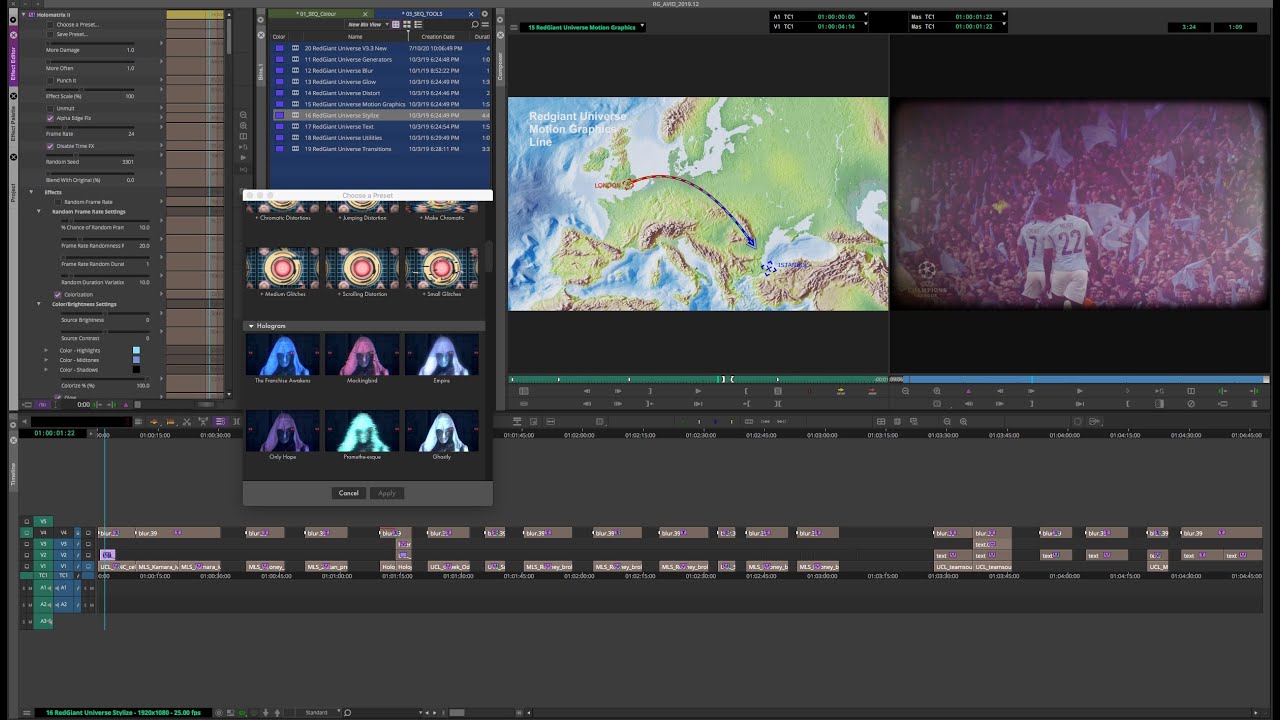The height and width of the screenshot is (720, 1280).
Task: Collapse Color/Brightness Settings group
Action: [x=40, y=304]
